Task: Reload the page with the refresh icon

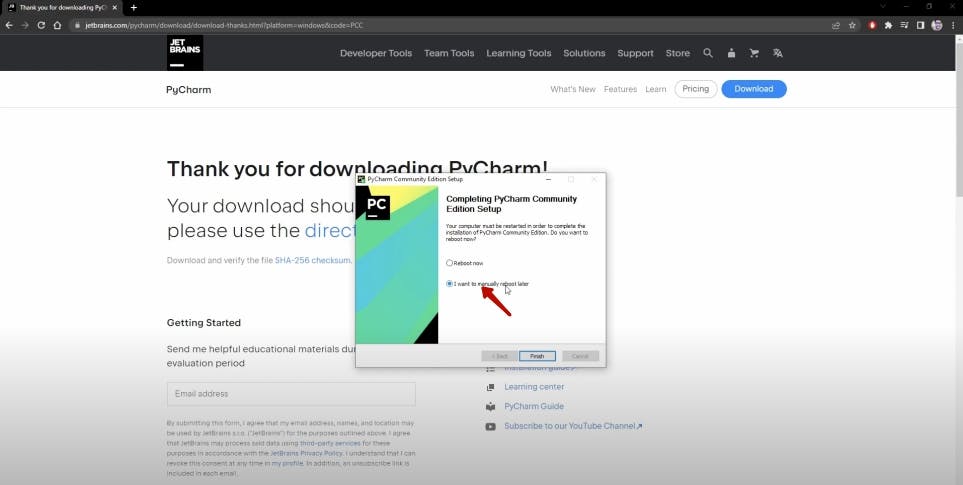Action: coord(41,25)
